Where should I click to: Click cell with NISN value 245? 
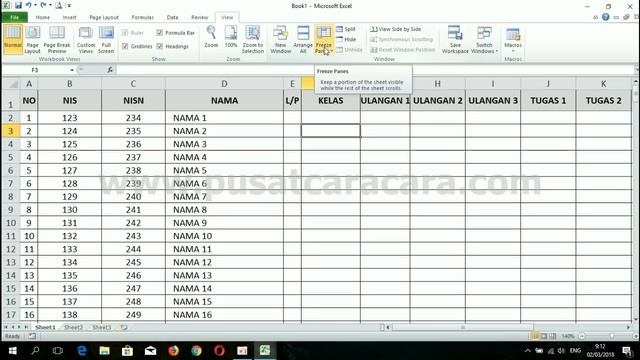click(133, 262)
